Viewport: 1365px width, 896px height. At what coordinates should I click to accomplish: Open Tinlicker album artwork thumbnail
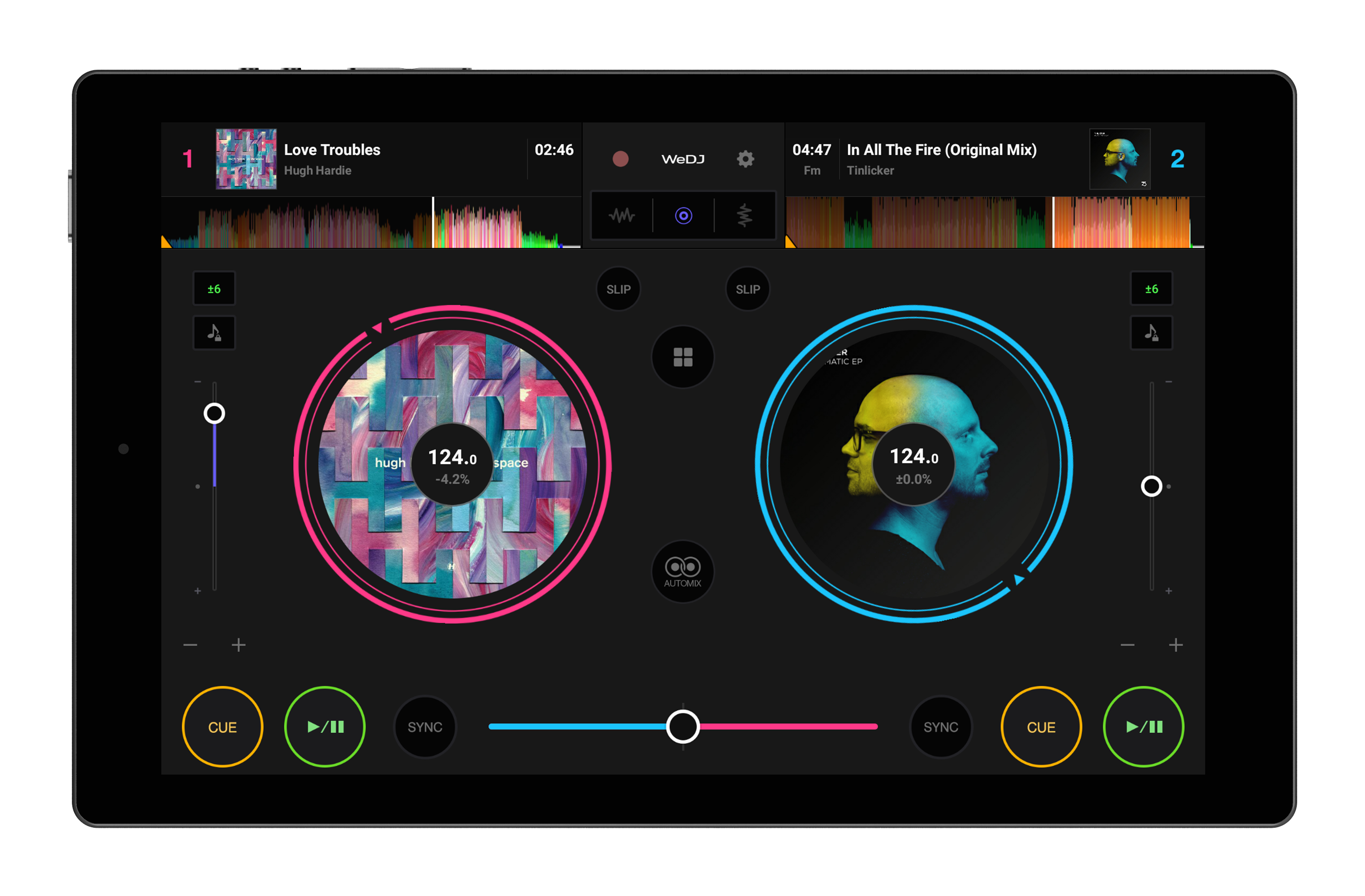[1120, 159]
